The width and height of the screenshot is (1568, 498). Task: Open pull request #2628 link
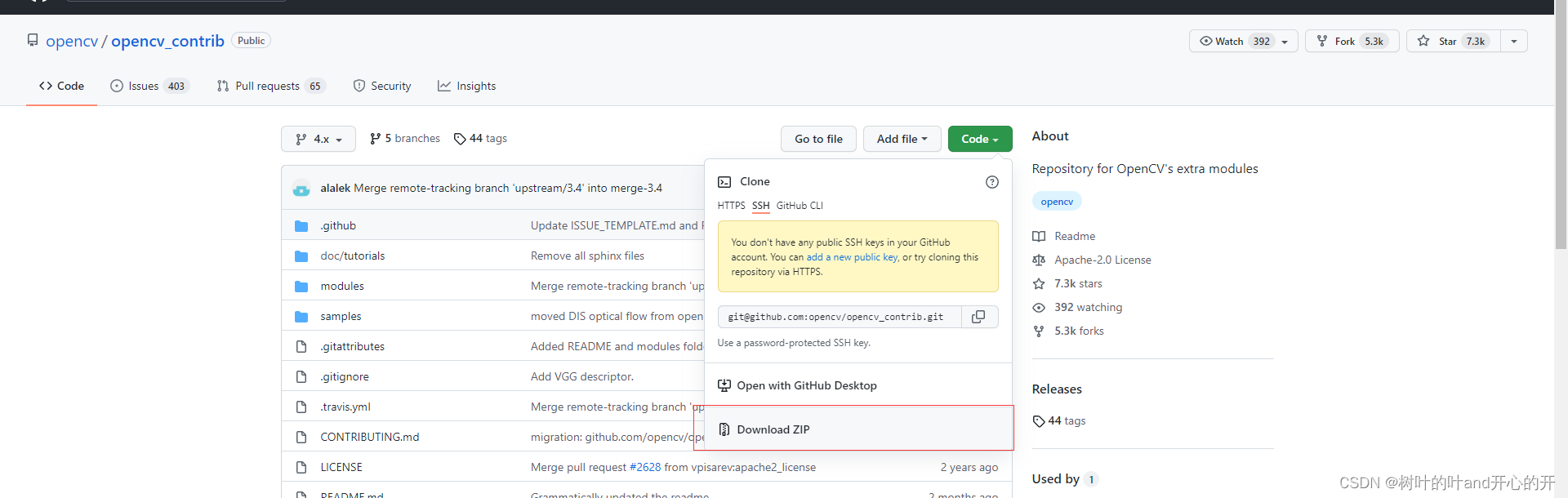pyautogui.click(x=645, y=467)
